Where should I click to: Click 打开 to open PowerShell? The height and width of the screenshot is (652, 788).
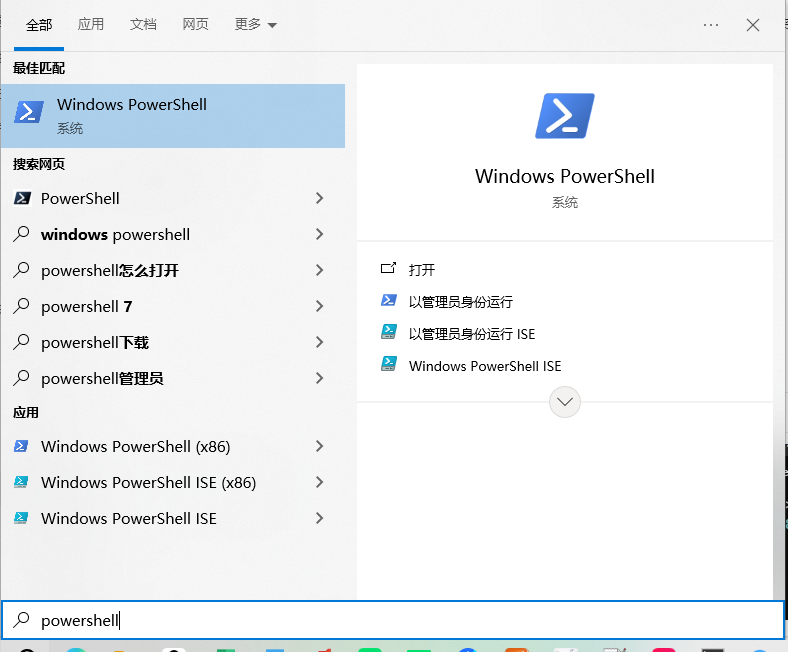422,270
